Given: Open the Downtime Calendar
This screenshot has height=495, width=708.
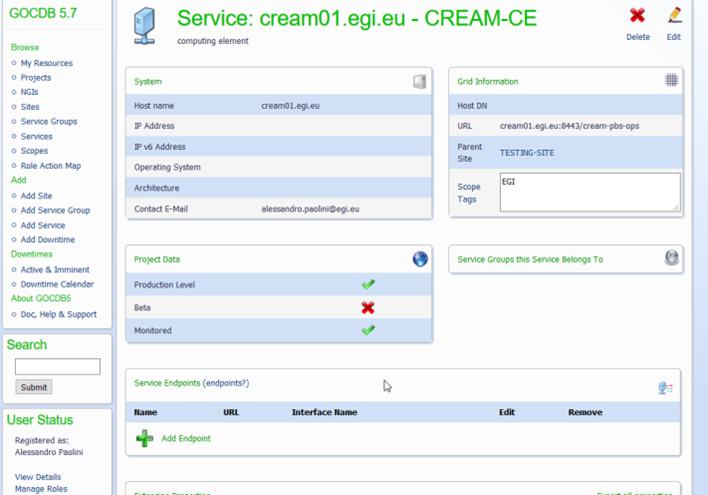Looking at the screenshot, I should (x=57, y=284).
